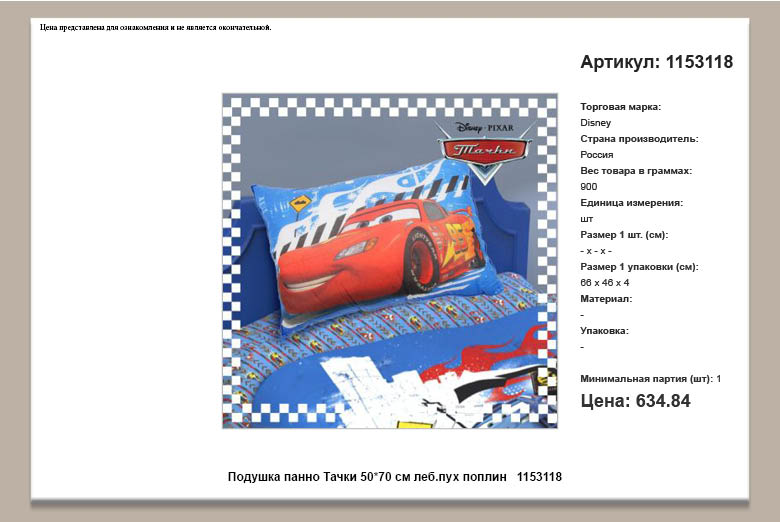The image size is (780, 522).
Task: Click the 'Минимальная партия (шт): 1' line
Action: pyautogui.click(x=651, y=379)
